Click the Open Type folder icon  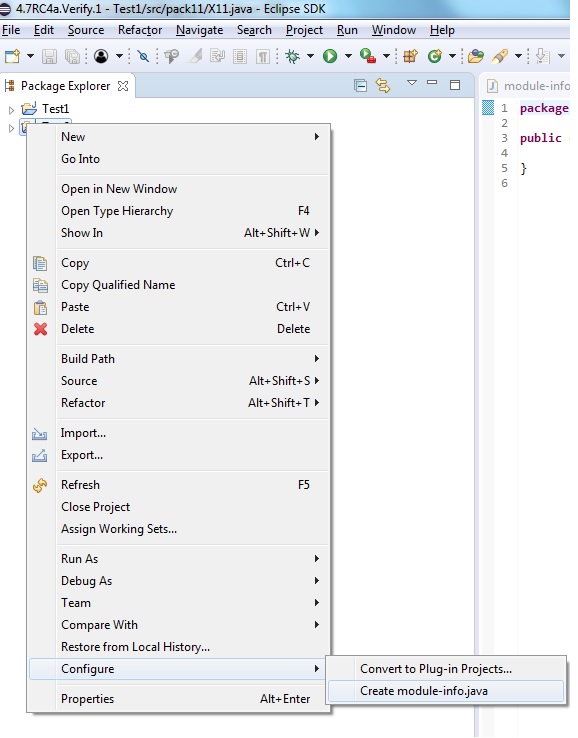(476, 56)
